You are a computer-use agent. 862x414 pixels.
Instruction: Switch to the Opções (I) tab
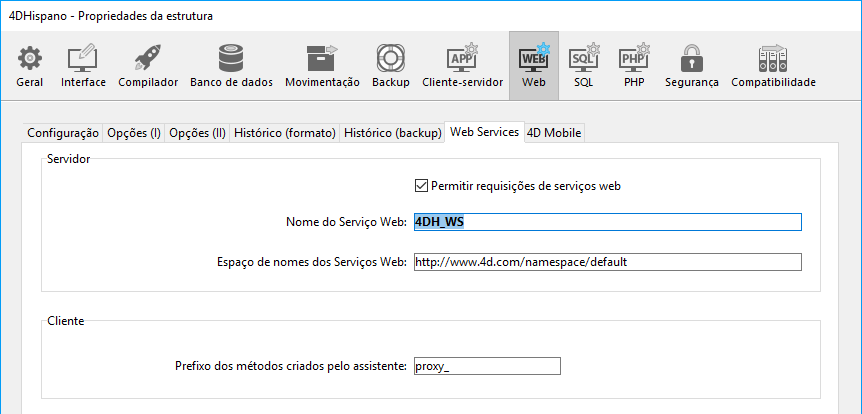pos(134,133)
